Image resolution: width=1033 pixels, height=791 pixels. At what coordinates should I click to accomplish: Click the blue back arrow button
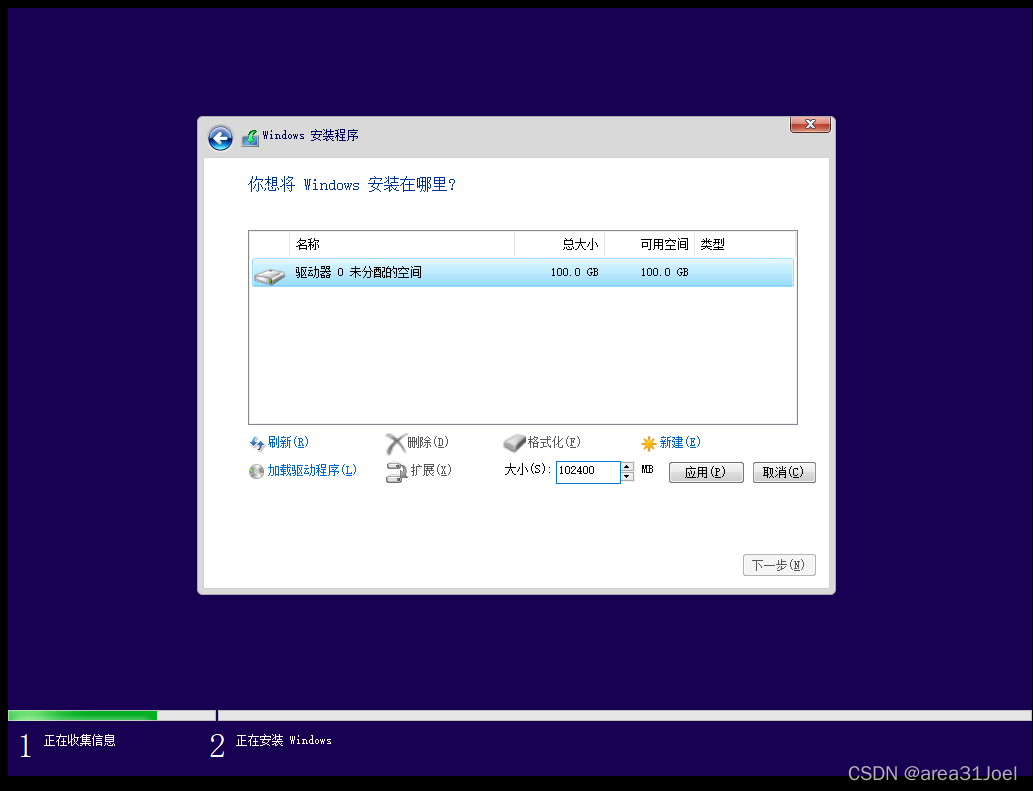[x=220, y=138]
